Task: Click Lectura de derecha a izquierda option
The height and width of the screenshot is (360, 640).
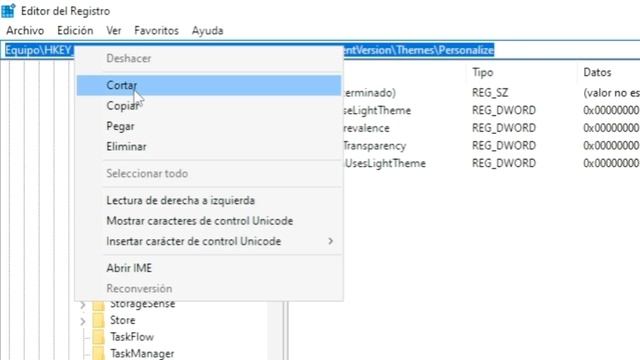Action: [x=209, y=200]
